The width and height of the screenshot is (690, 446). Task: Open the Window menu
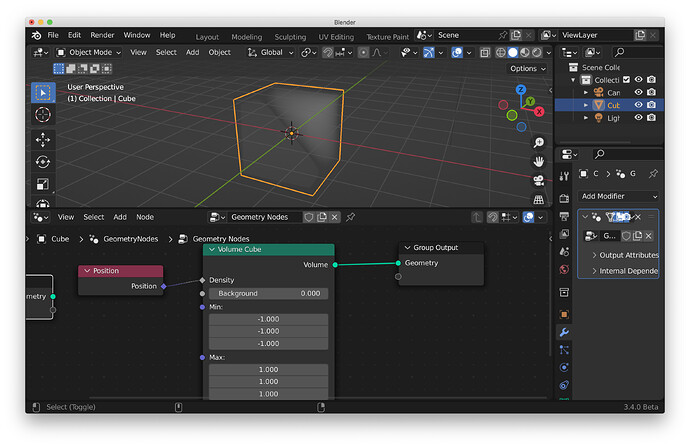(x=136, y=35)
